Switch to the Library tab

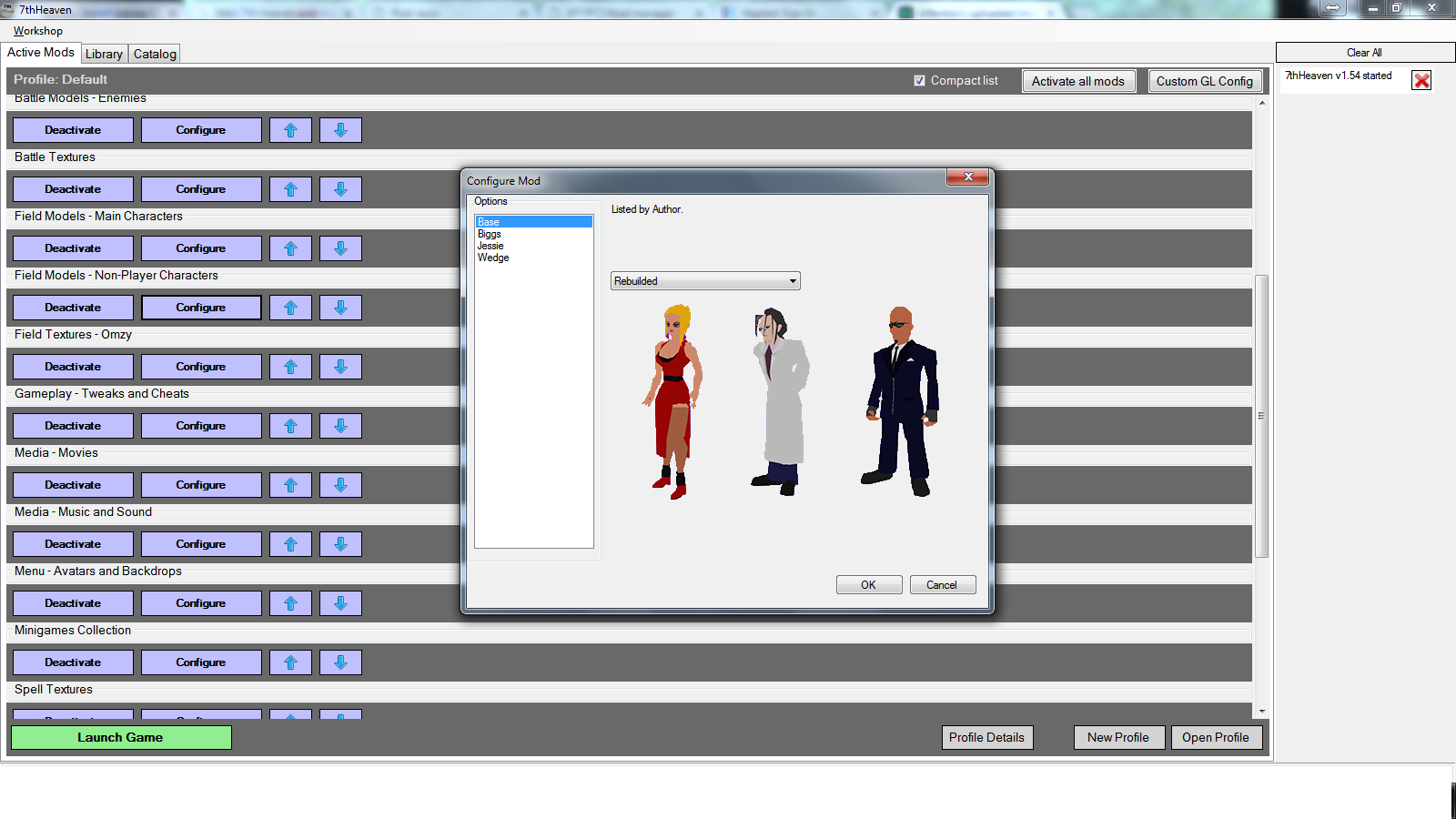click(104, 54)
